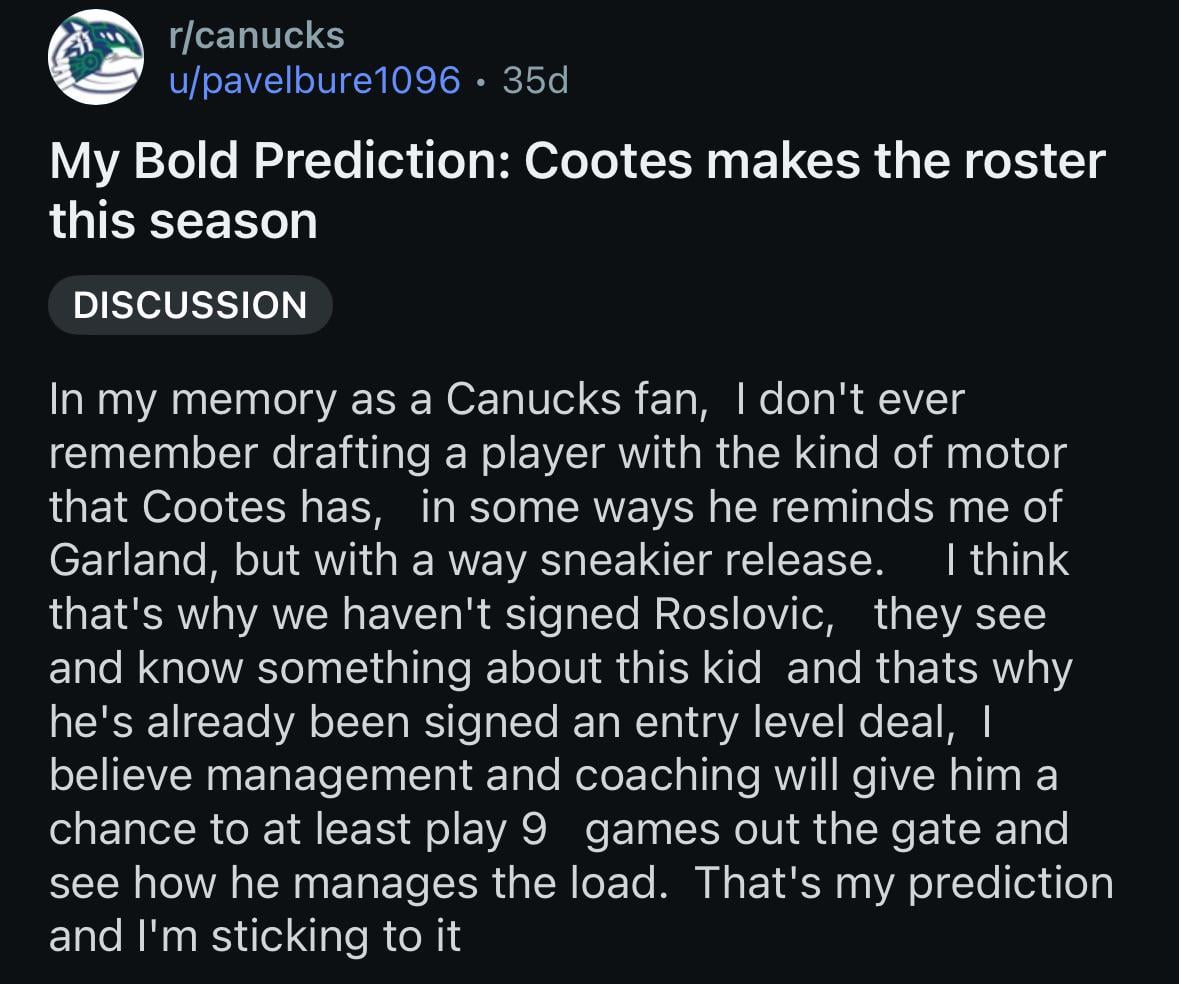
Task: Filter posts by the DISCUSSION flair
Action: (190, 304)
